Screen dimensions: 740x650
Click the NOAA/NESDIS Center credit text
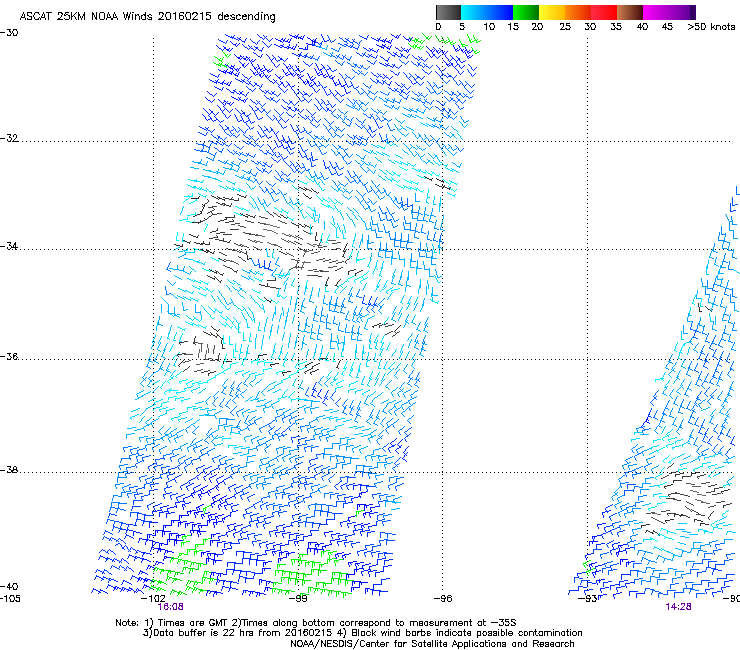pos(432,644)
